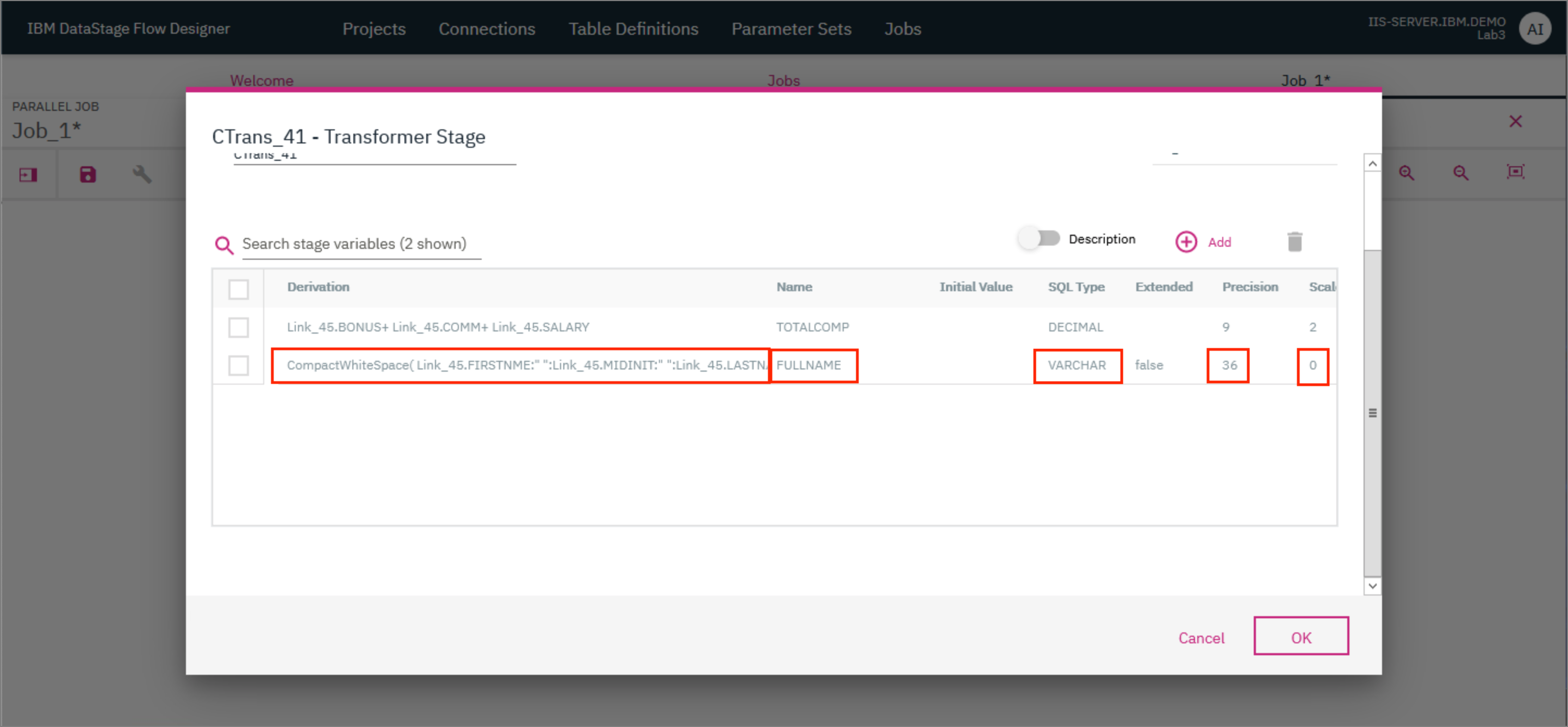
Task: Click the Name column header
Action: 794,286
